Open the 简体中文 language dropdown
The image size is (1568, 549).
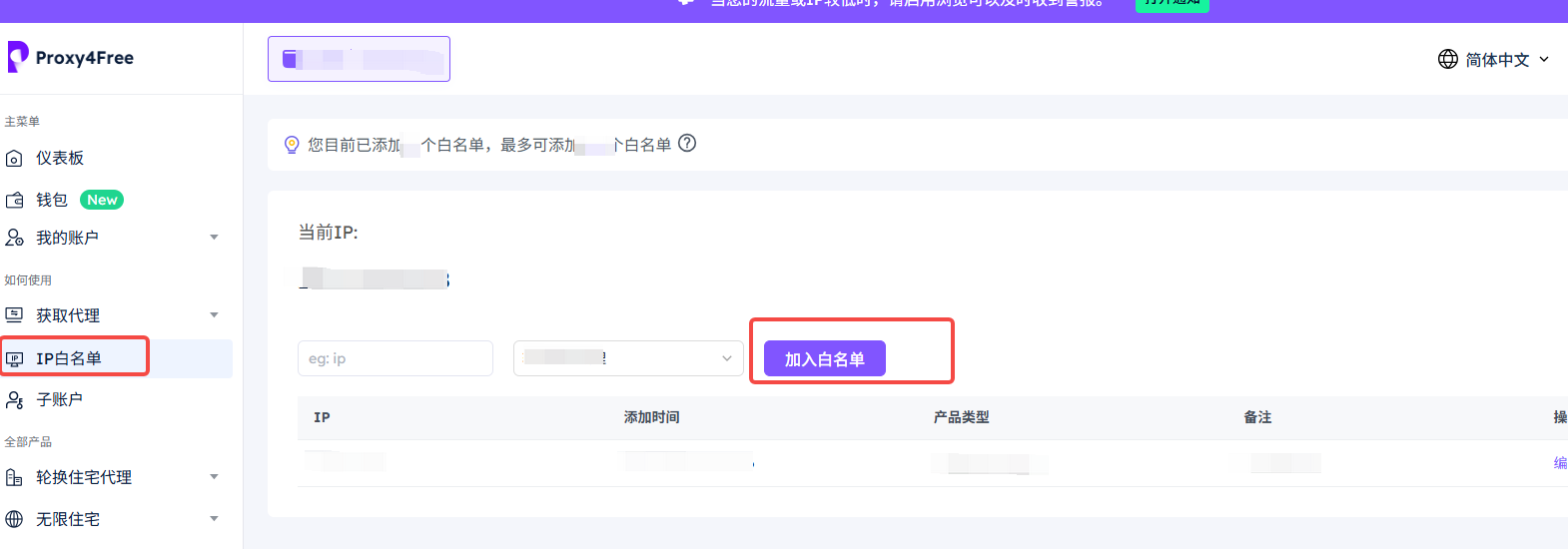click(x=1494, y=60)
